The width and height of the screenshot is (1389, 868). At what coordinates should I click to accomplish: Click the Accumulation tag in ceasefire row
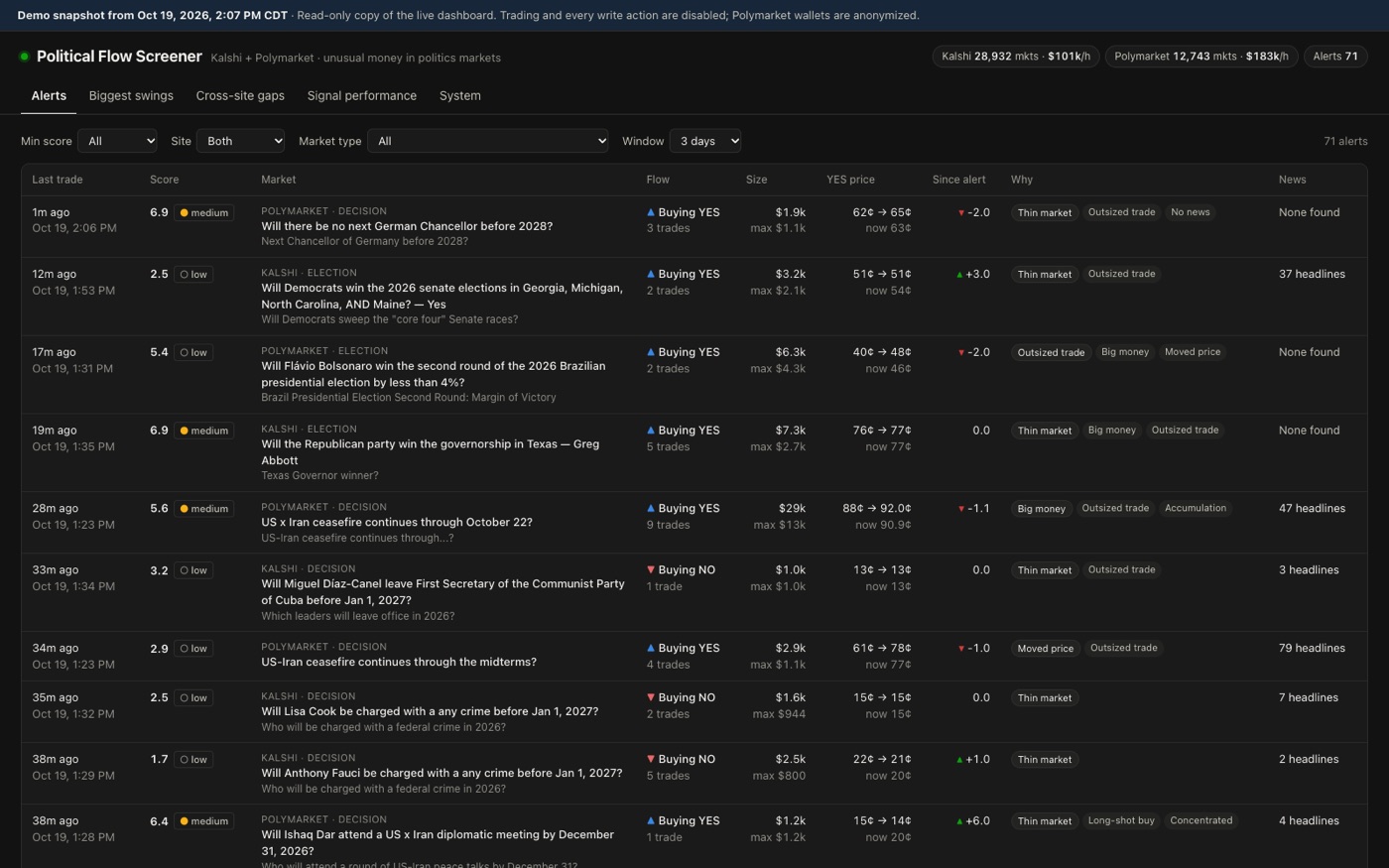click(x=1196, y=508)
